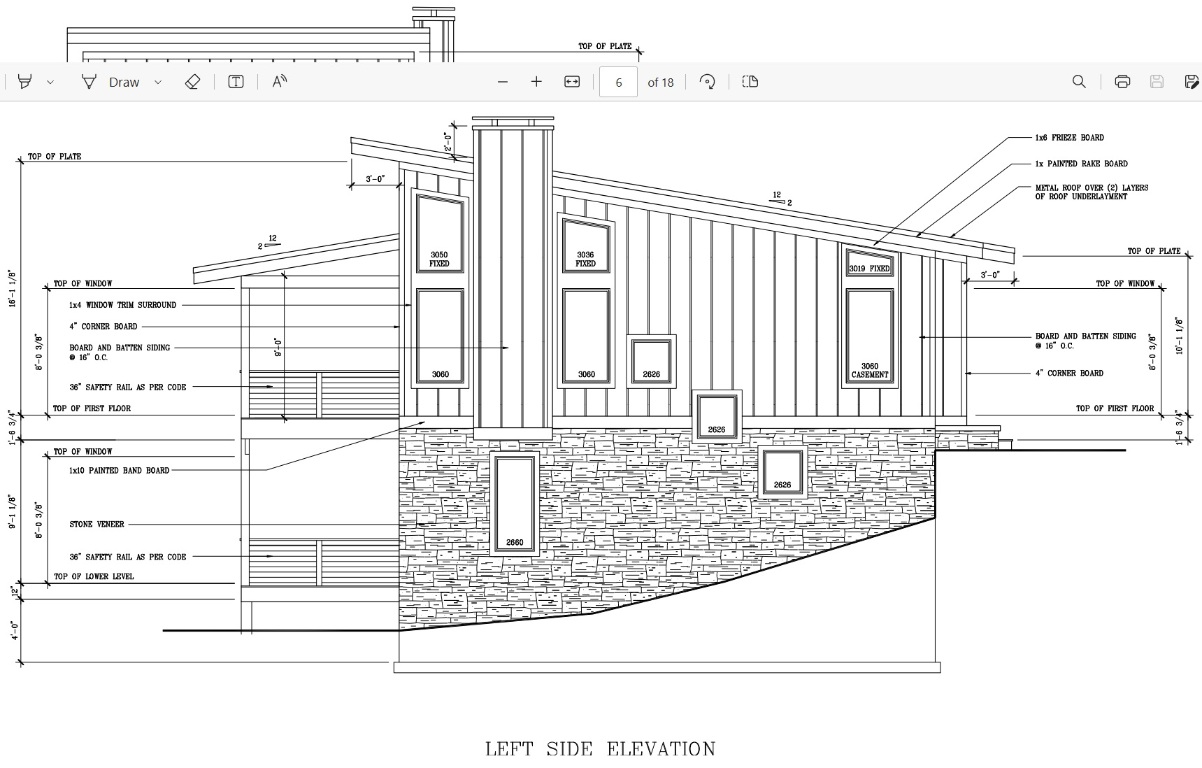Select the Highlight tool

[24, 82]
